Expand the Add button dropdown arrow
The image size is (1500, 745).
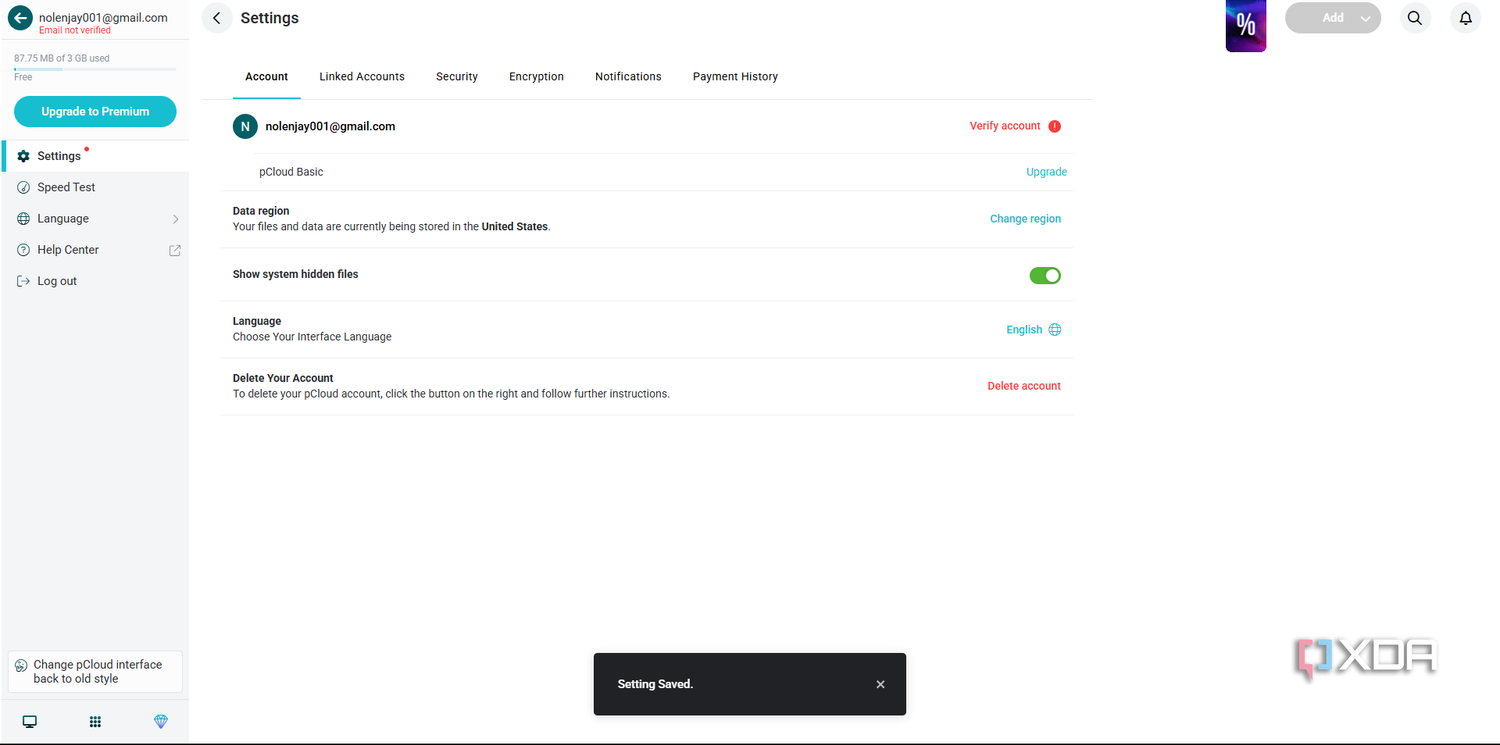(1366, 18)
